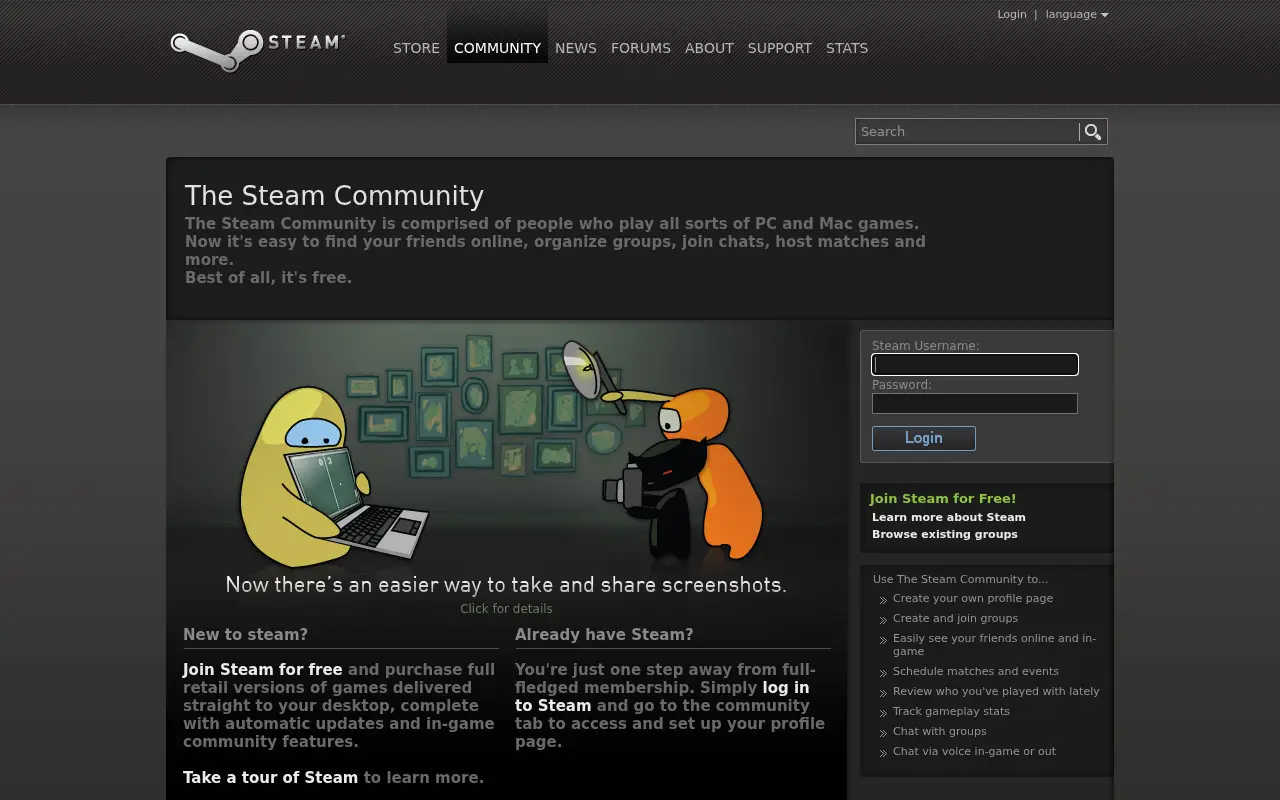Click the Steam logo
Viewport: 1280px width, 800px height.
coord(257,50)
